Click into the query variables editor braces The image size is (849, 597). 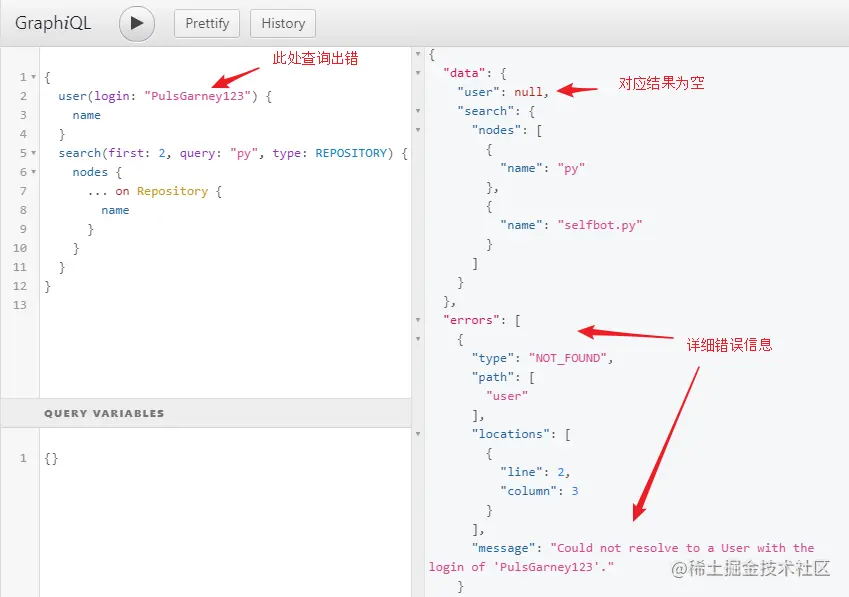tap(51, 458)
